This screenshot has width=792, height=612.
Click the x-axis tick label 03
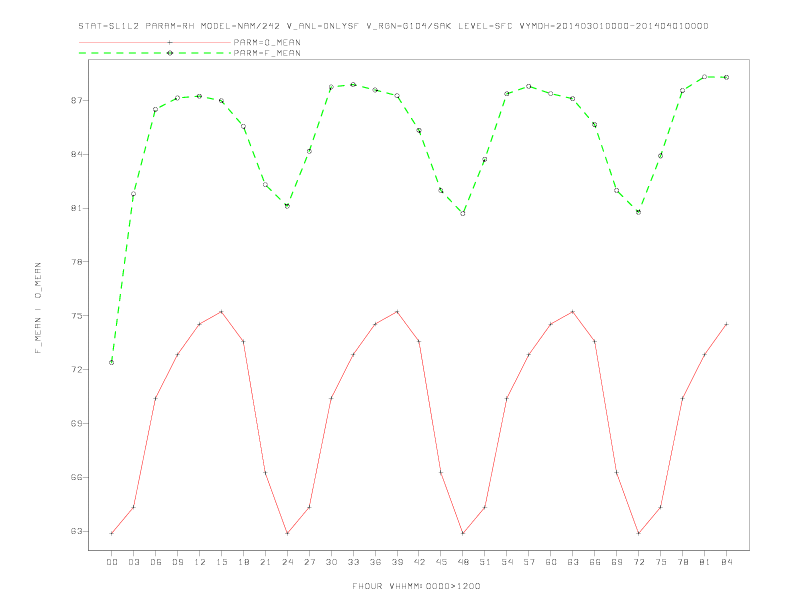point(133,562)
